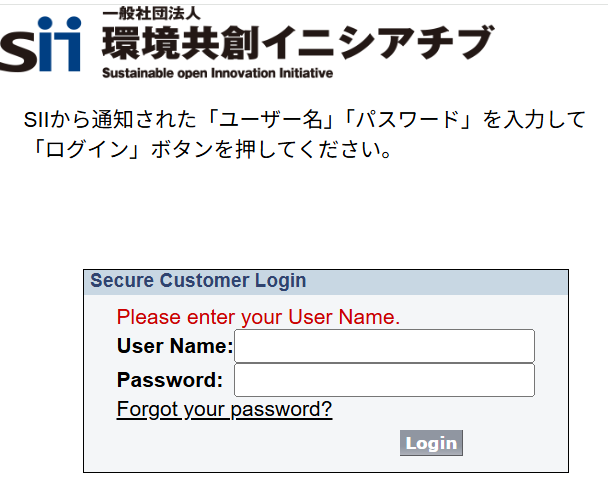608x491 pixels.
Task: Click the Secure Customer Login header bar
Action: point(326,282)
